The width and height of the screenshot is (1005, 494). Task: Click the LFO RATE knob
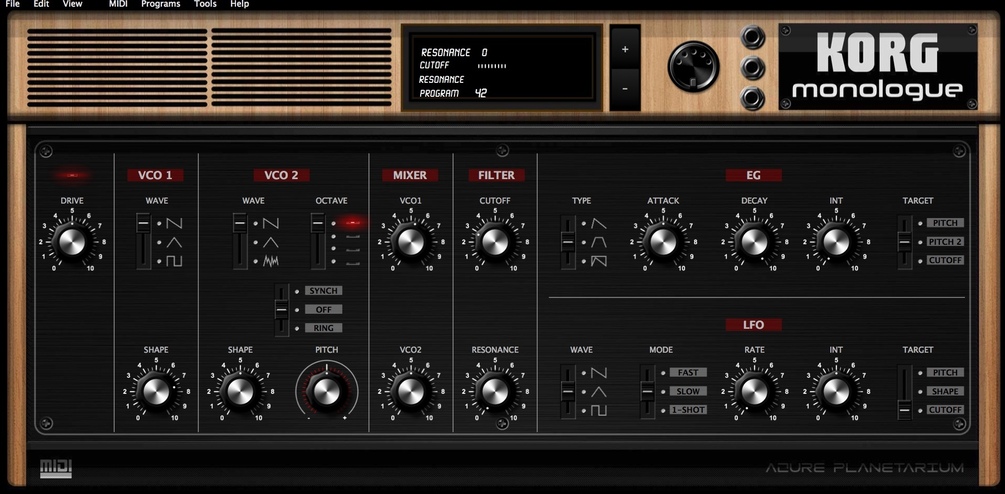point(754,391)
